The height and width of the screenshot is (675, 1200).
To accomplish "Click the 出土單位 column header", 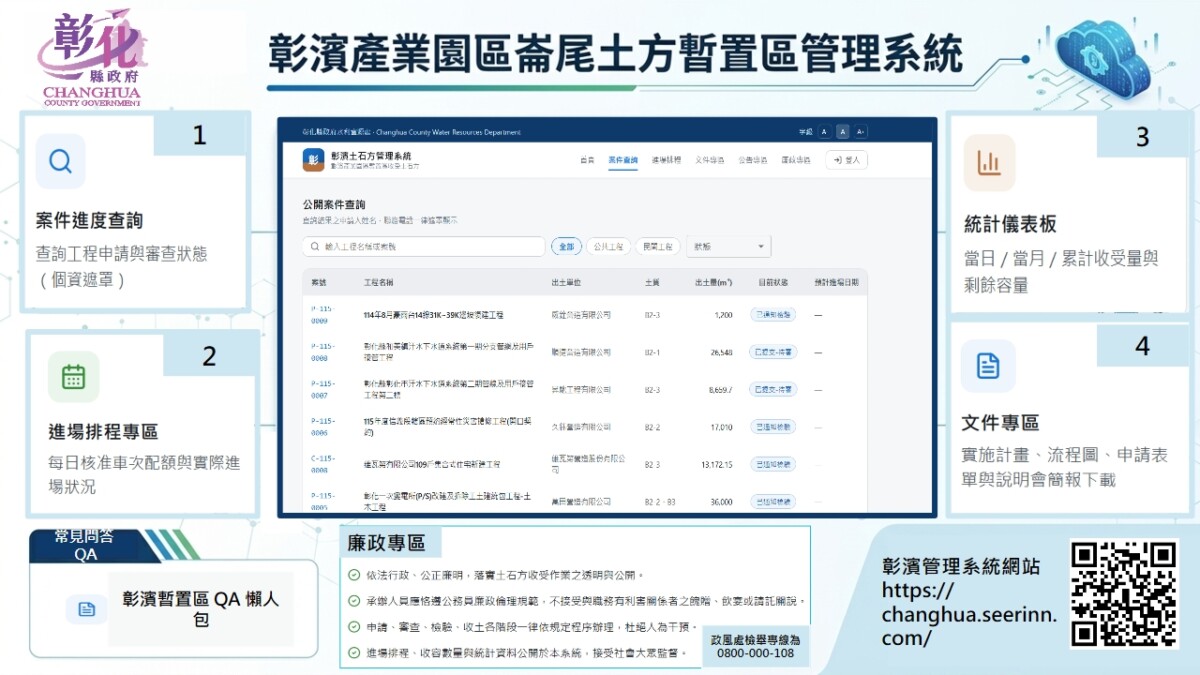I will coord(567,283).
